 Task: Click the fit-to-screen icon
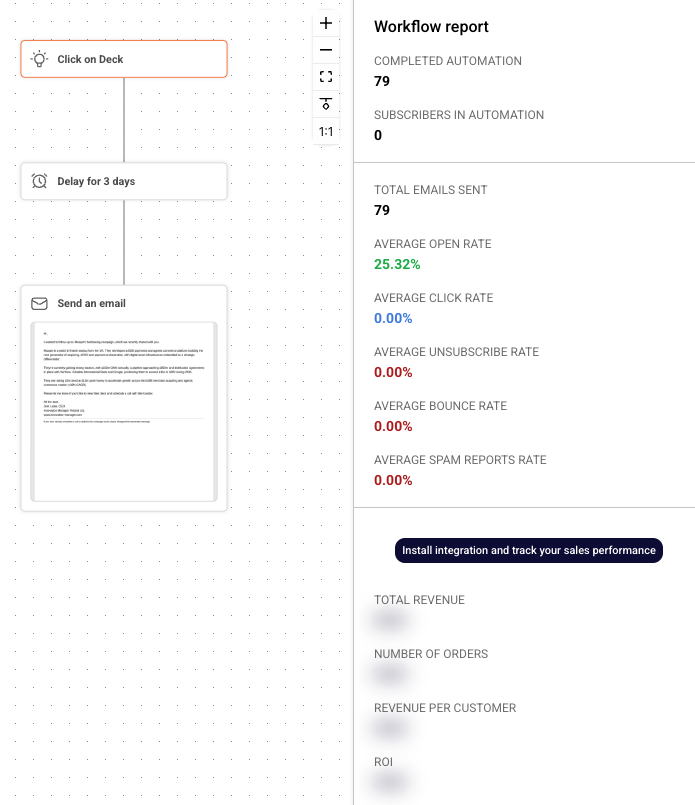(326, 77)
